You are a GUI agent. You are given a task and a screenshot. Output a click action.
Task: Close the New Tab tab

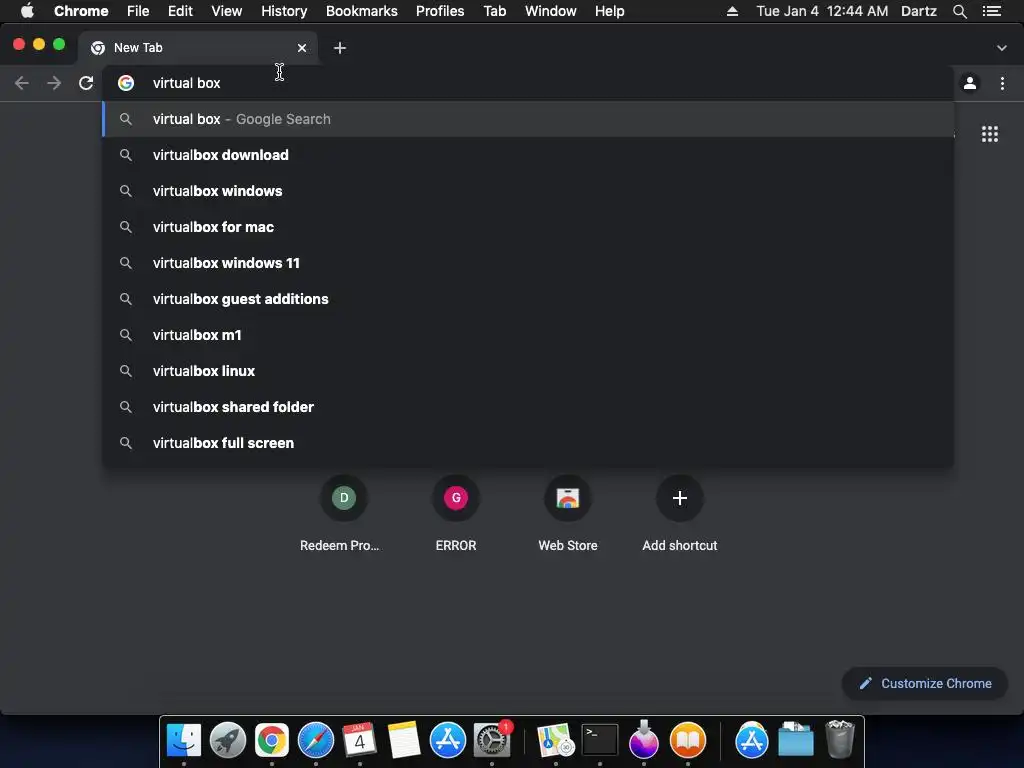coord(302,48)
